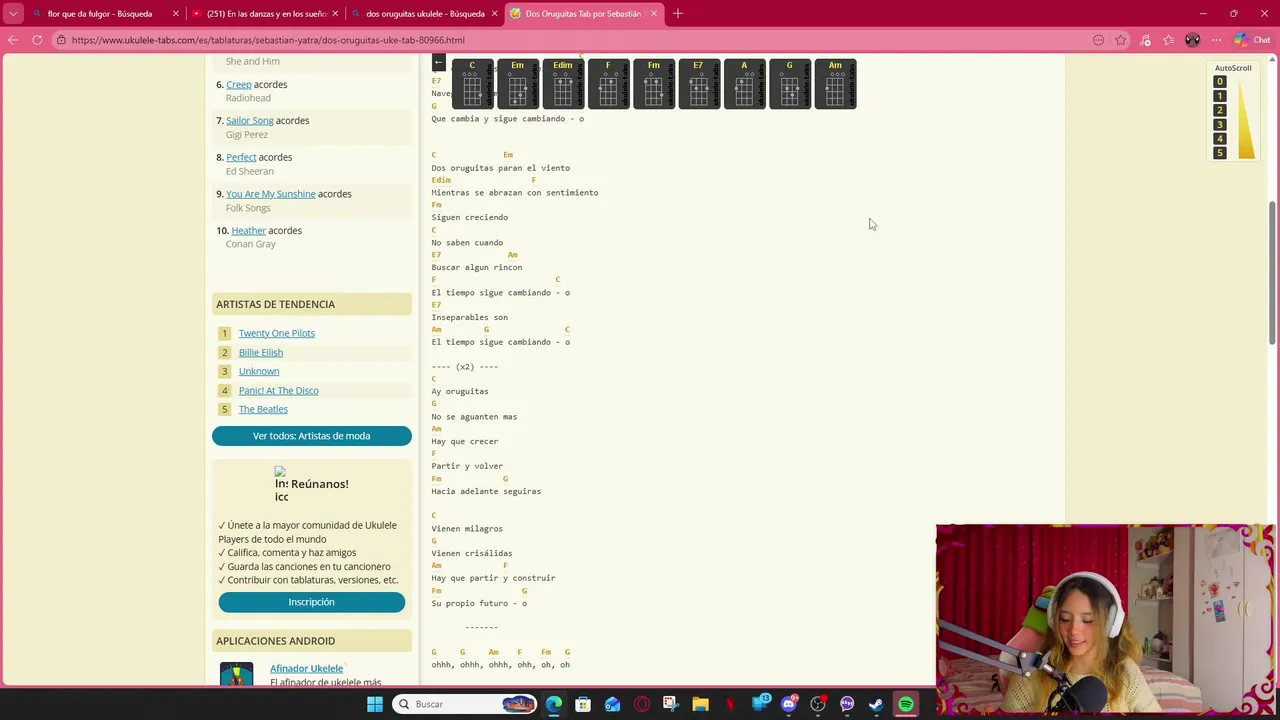Open the browser profile avatar
1280x720 pixels.
coord(1192,40)
